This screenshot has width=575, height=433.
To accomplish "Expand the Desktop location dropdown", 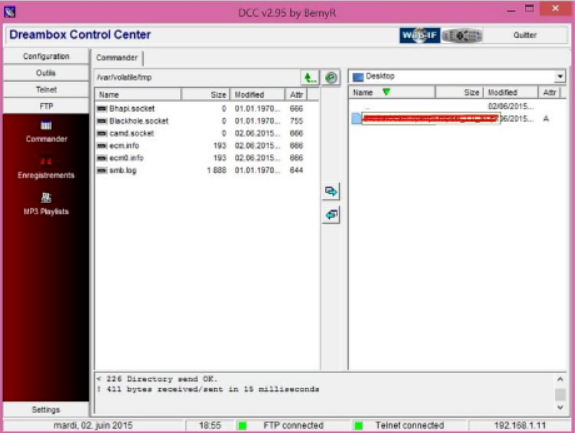I will coord(560,76).
